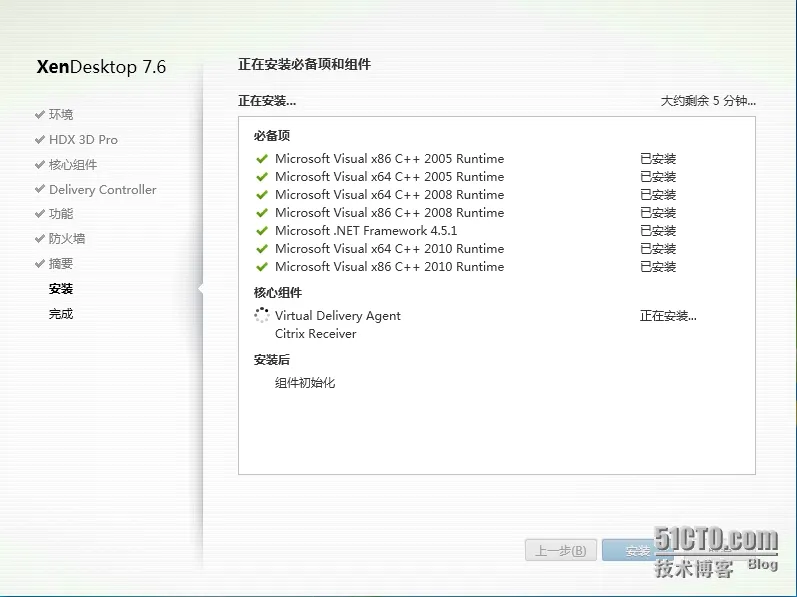Click the checkmark beside Delivery Controller
Image resolution: width=797 pixels, height=597 pixels.
click(x=40, y=189)
